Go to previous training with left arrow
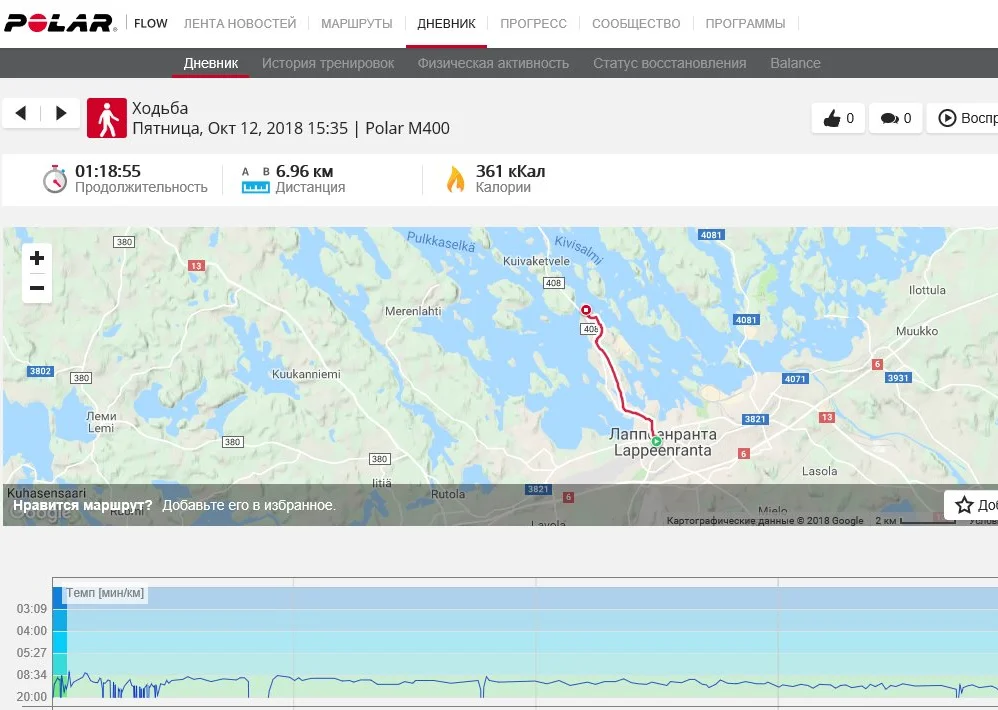This screenshot has width=998, height=710. [x=21, y=113]
